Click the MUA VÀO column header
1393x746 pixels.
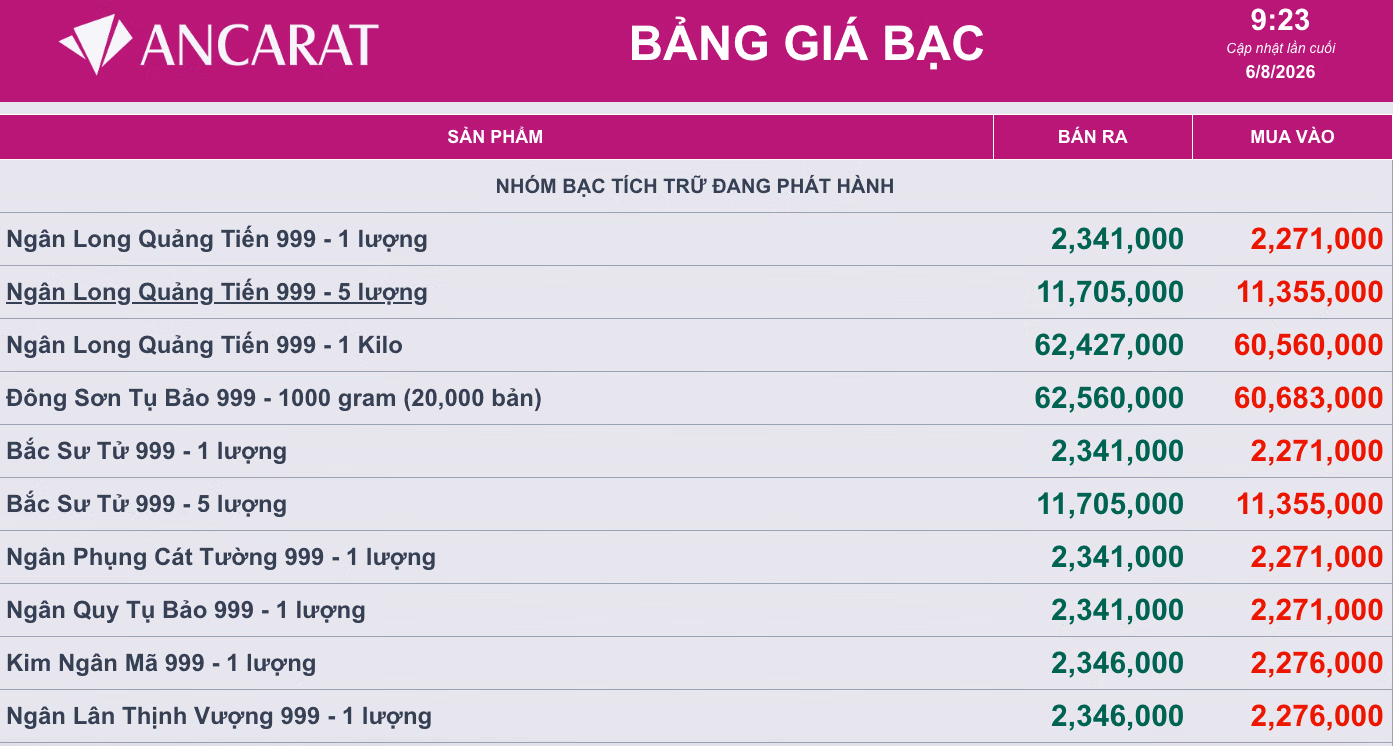[1293, 137]
